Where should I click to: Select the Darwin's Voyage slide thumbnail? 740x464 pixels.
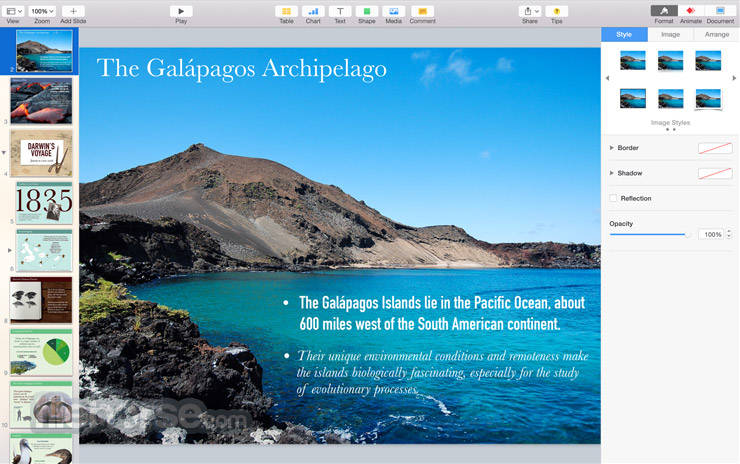click(x=41, y=152)
